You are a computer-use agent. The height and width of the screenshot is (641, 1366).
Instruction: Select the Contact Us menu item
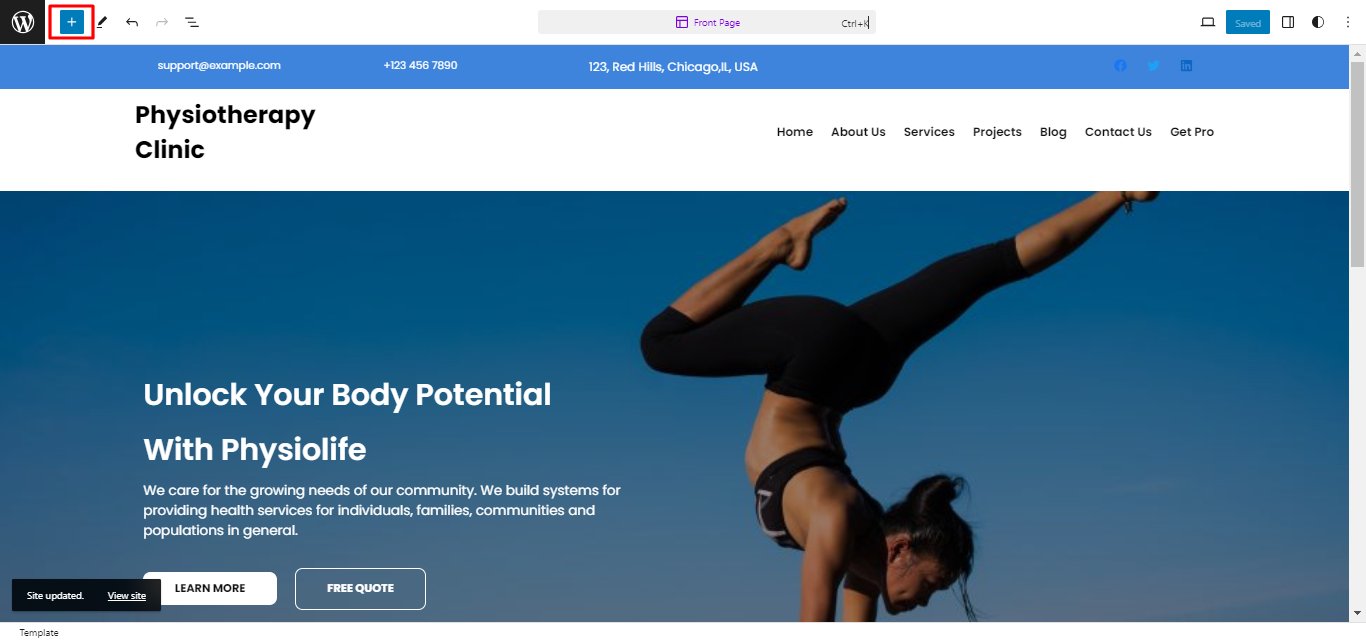[x=1118, y=132]
